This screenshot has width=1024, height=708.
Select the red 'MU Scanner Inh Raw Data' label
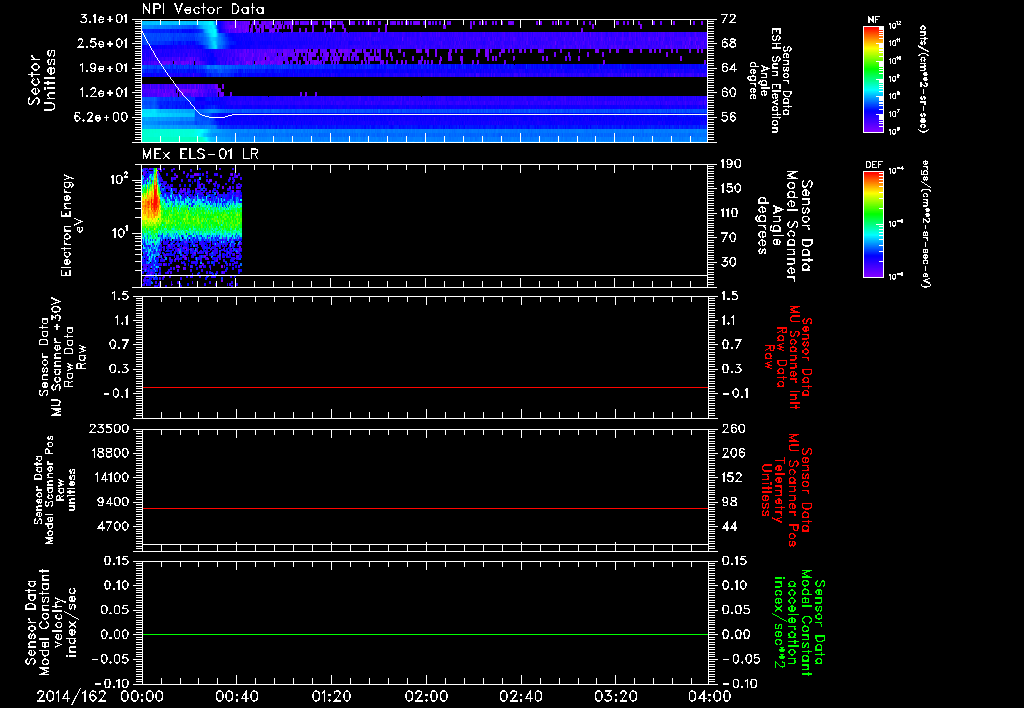click(x=787, y=357)
